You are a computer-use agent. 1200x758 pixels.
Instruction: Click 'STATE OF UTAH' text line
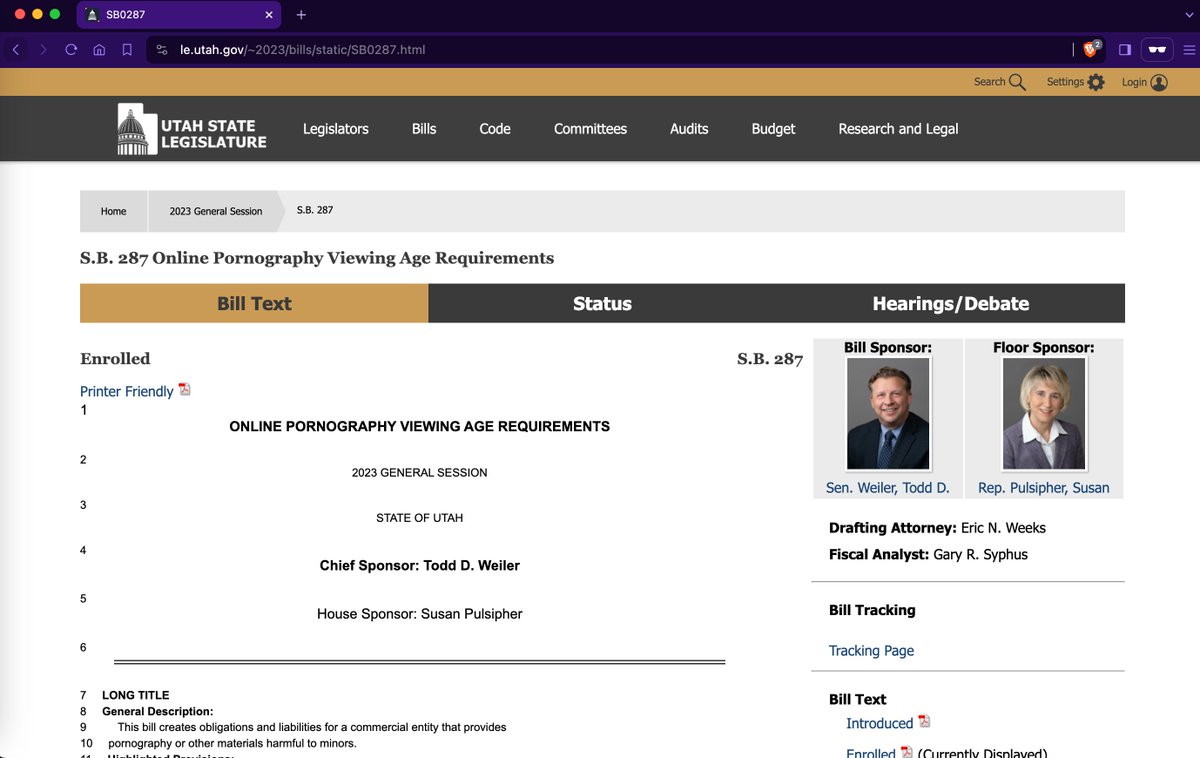[420, 518]
